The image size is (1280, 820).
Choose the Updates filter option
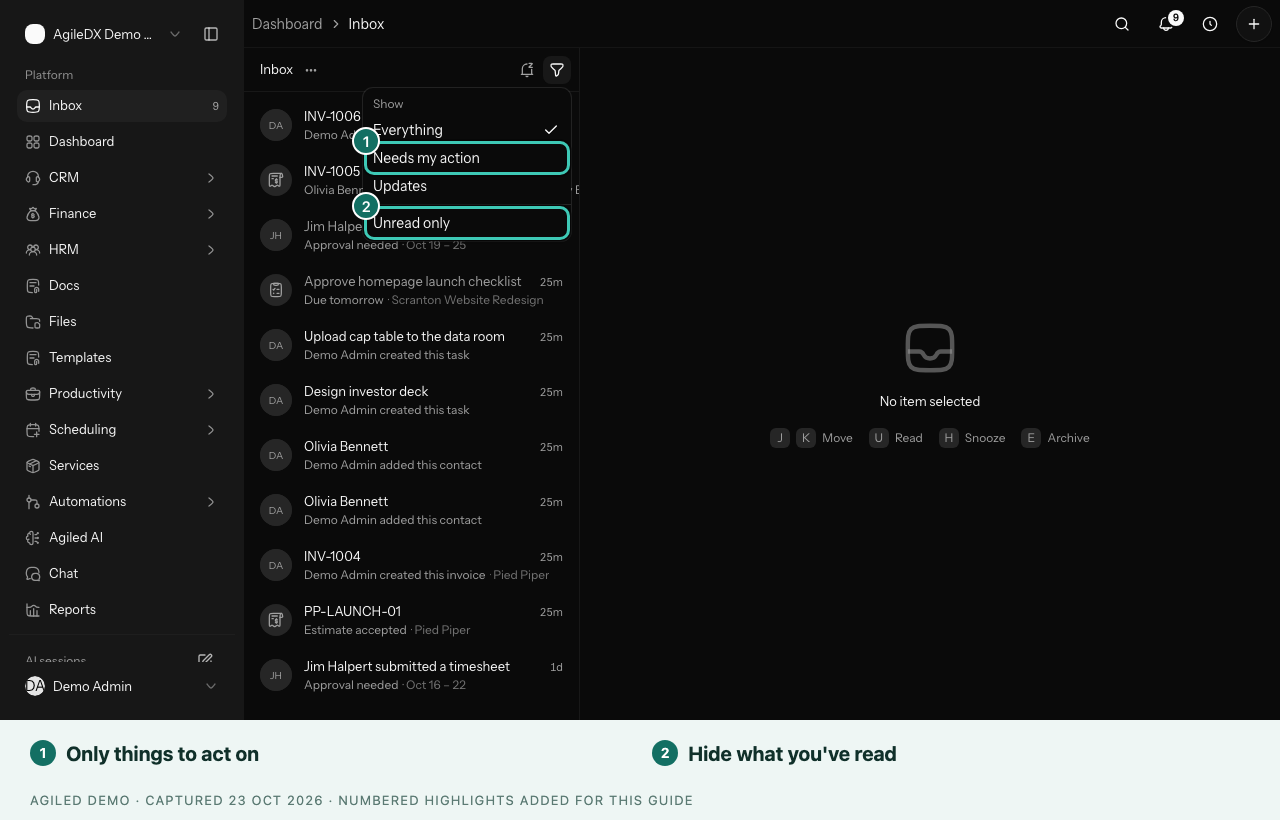tap(467, 186)
